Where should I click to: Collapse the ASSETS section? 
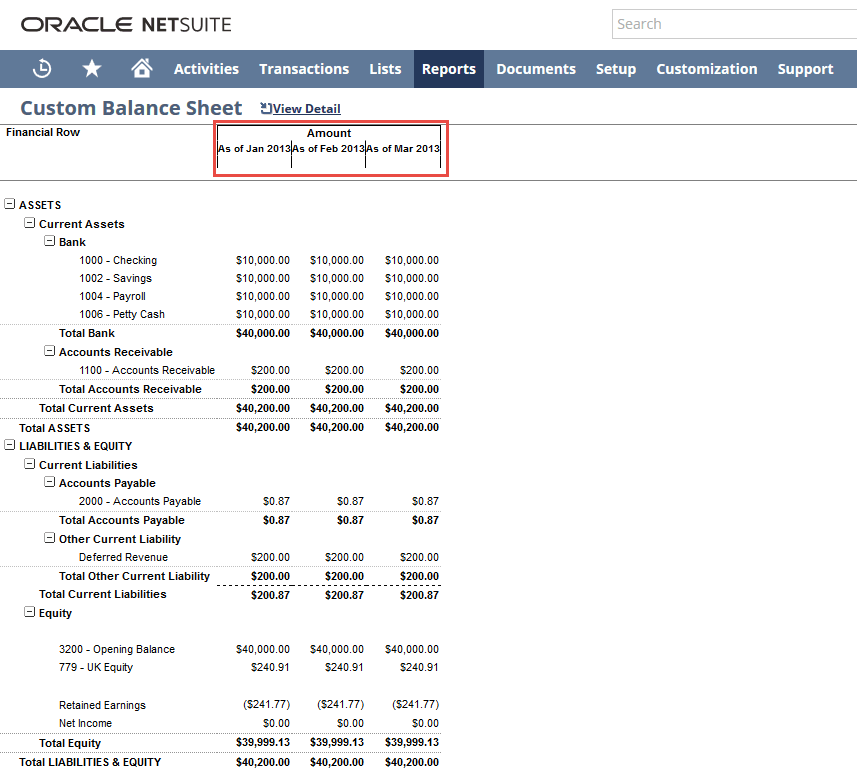click(9, 204)
